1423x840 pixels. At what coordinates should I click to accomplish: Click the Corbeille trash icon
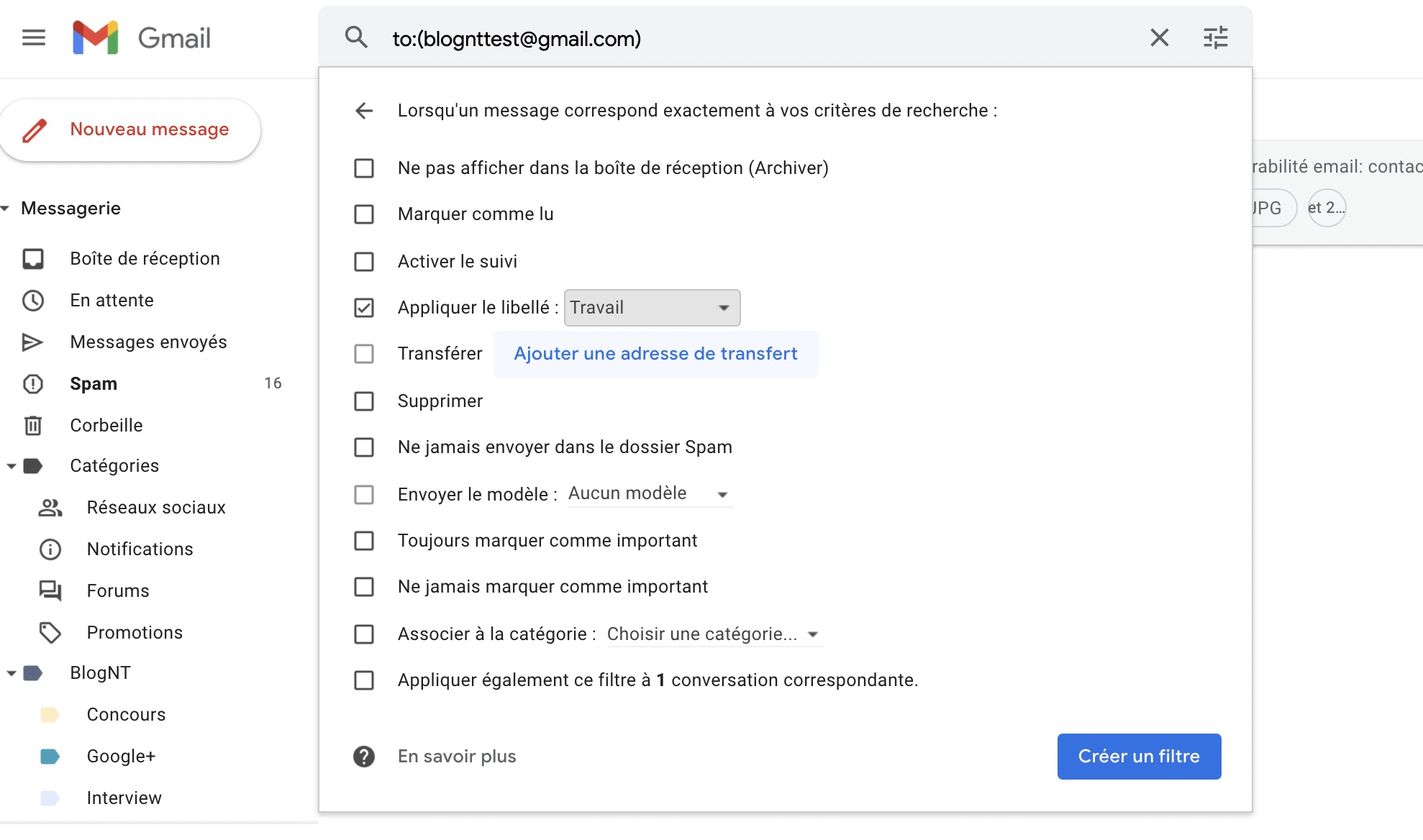click(x=33, y=425)
